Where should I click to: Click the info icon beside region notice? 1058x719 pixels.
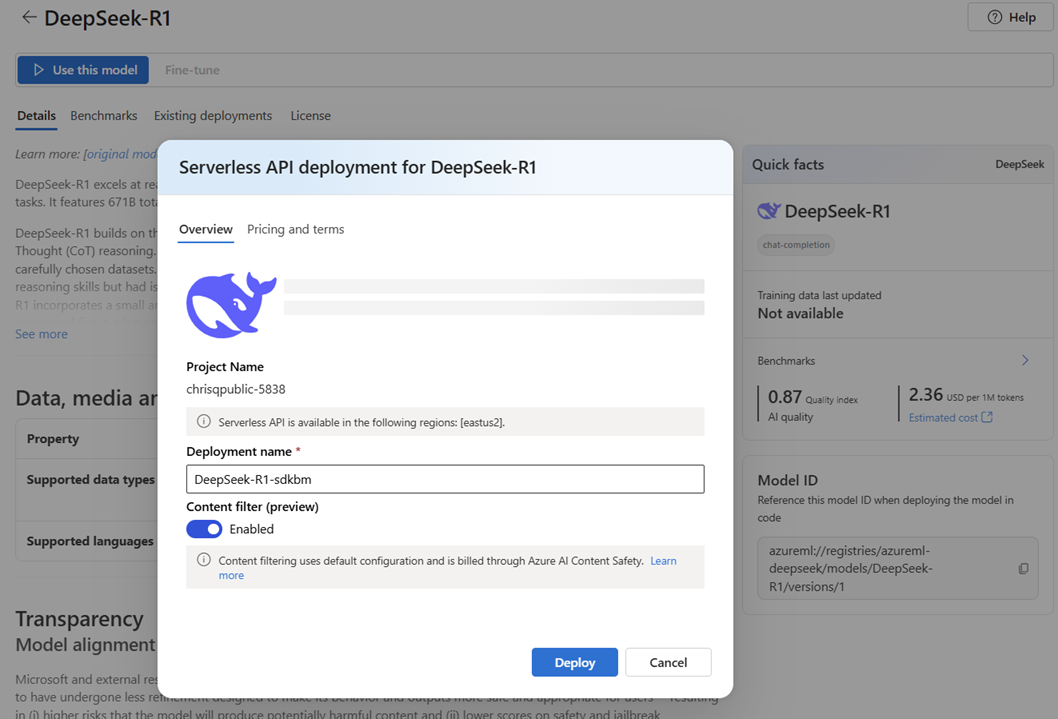click(203, 422)
